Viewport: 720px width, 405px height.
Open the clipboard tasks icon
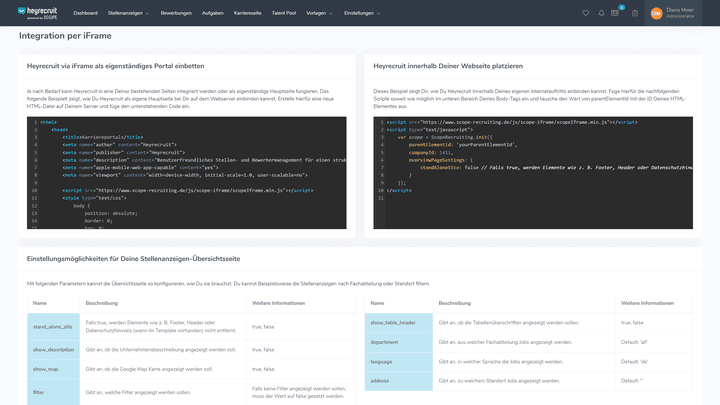pos(635,13)
